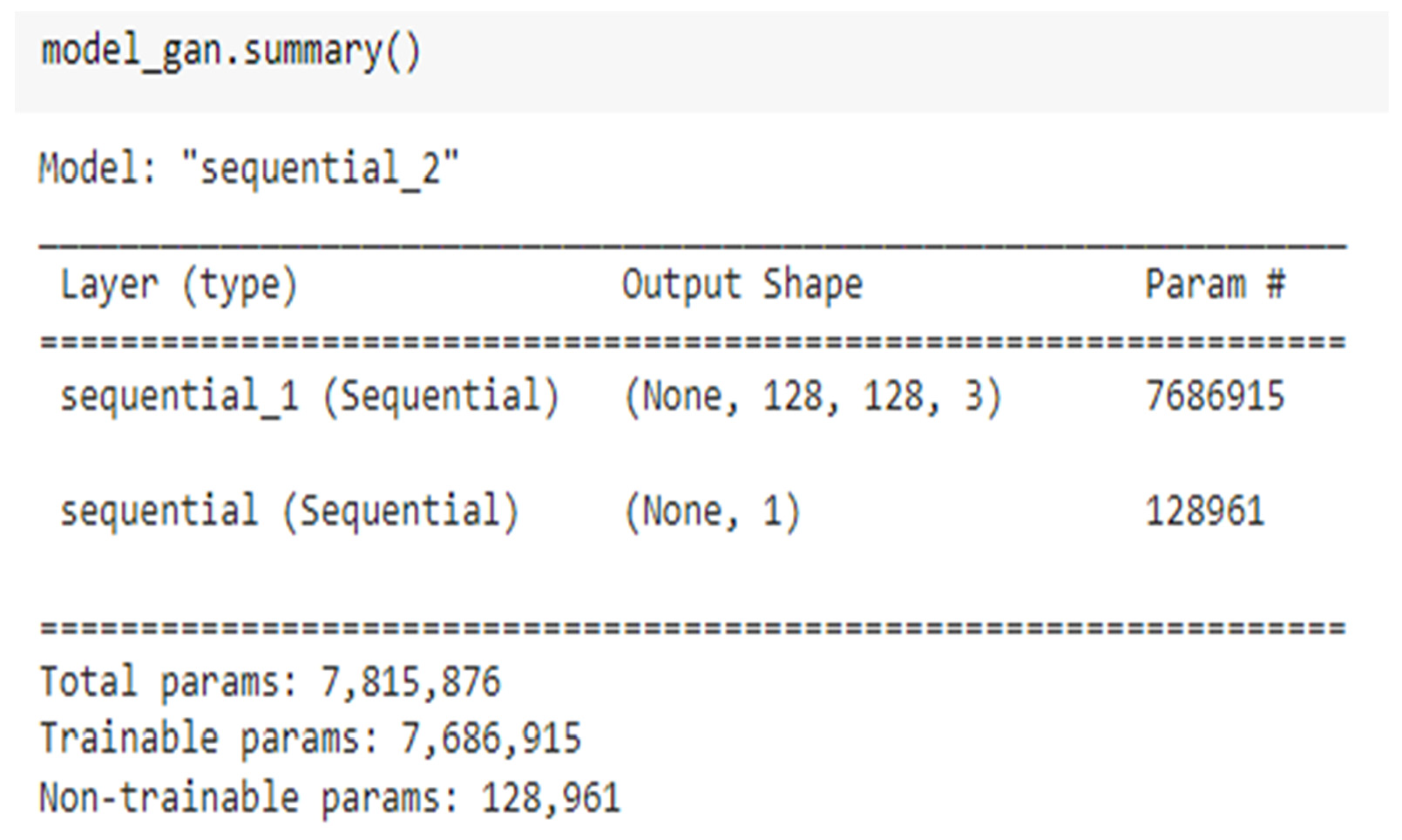Click the word summary in the code
1402x840 pixels.
coord(311,51)
